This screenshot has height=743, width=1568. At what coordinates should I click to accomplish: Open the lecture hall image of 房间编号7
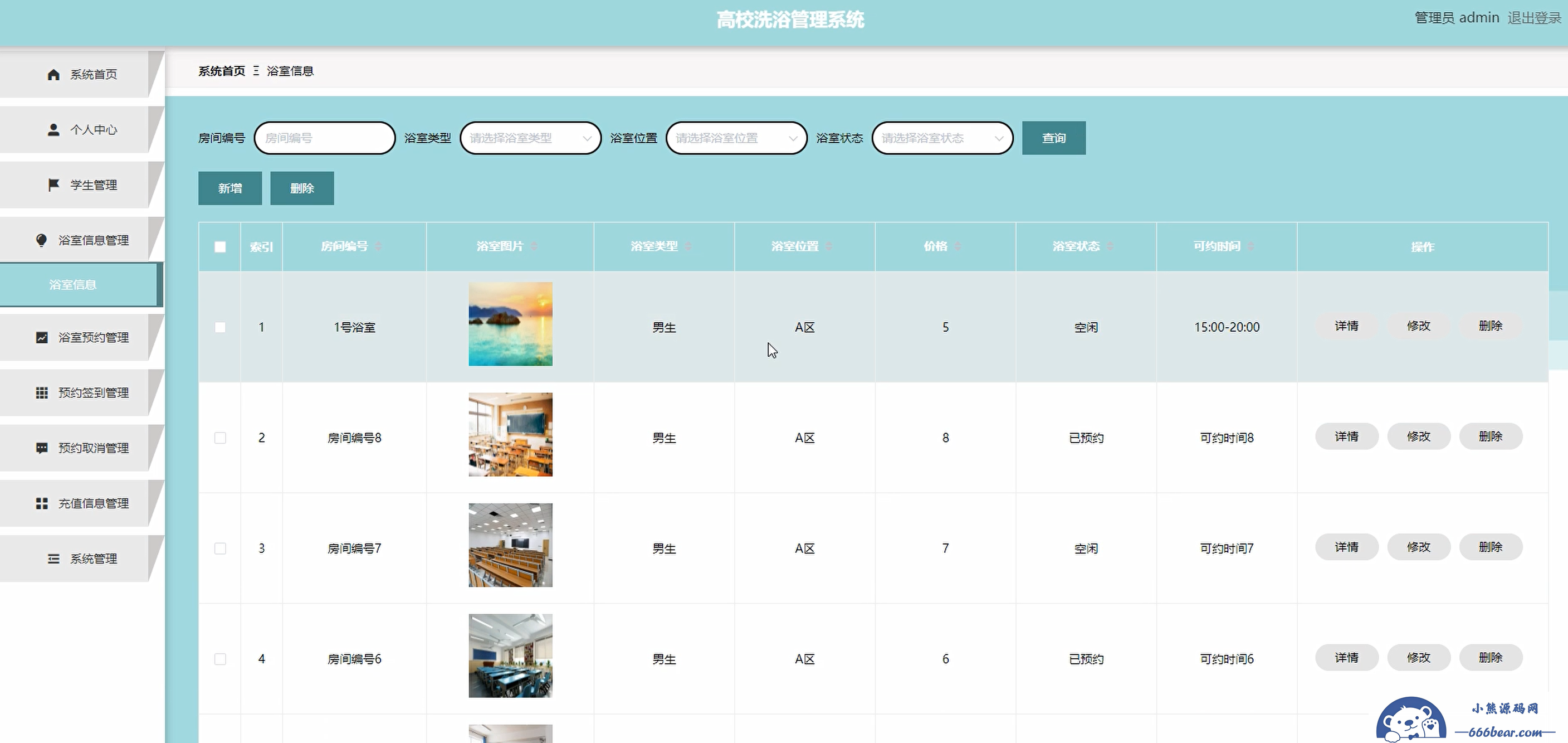[510, 545]
